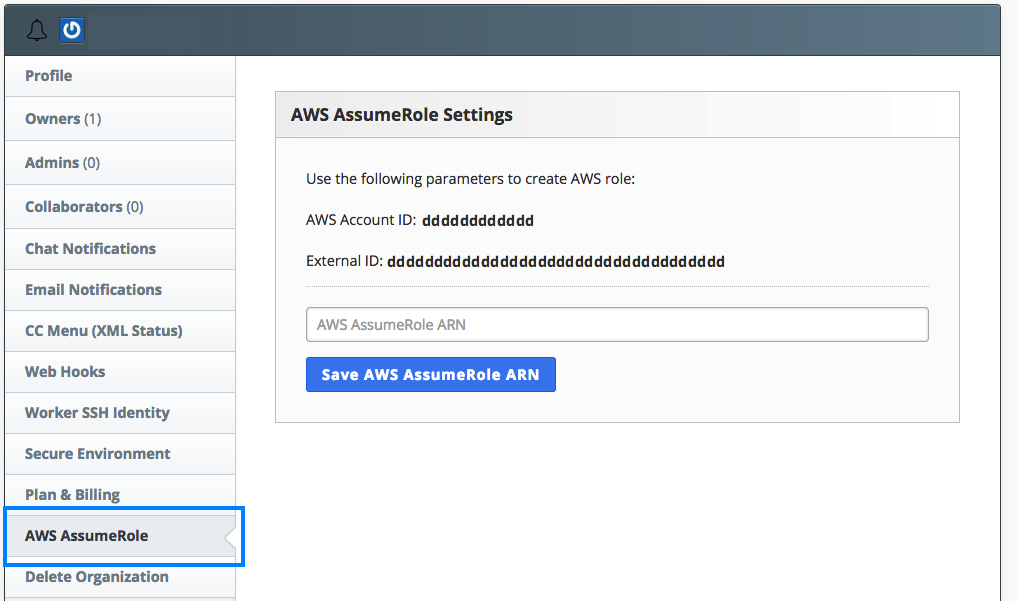This screenshot has height=601, width=1017.
Task: Click 'Use the following parameters' text
Action: (x=470, y=179)
